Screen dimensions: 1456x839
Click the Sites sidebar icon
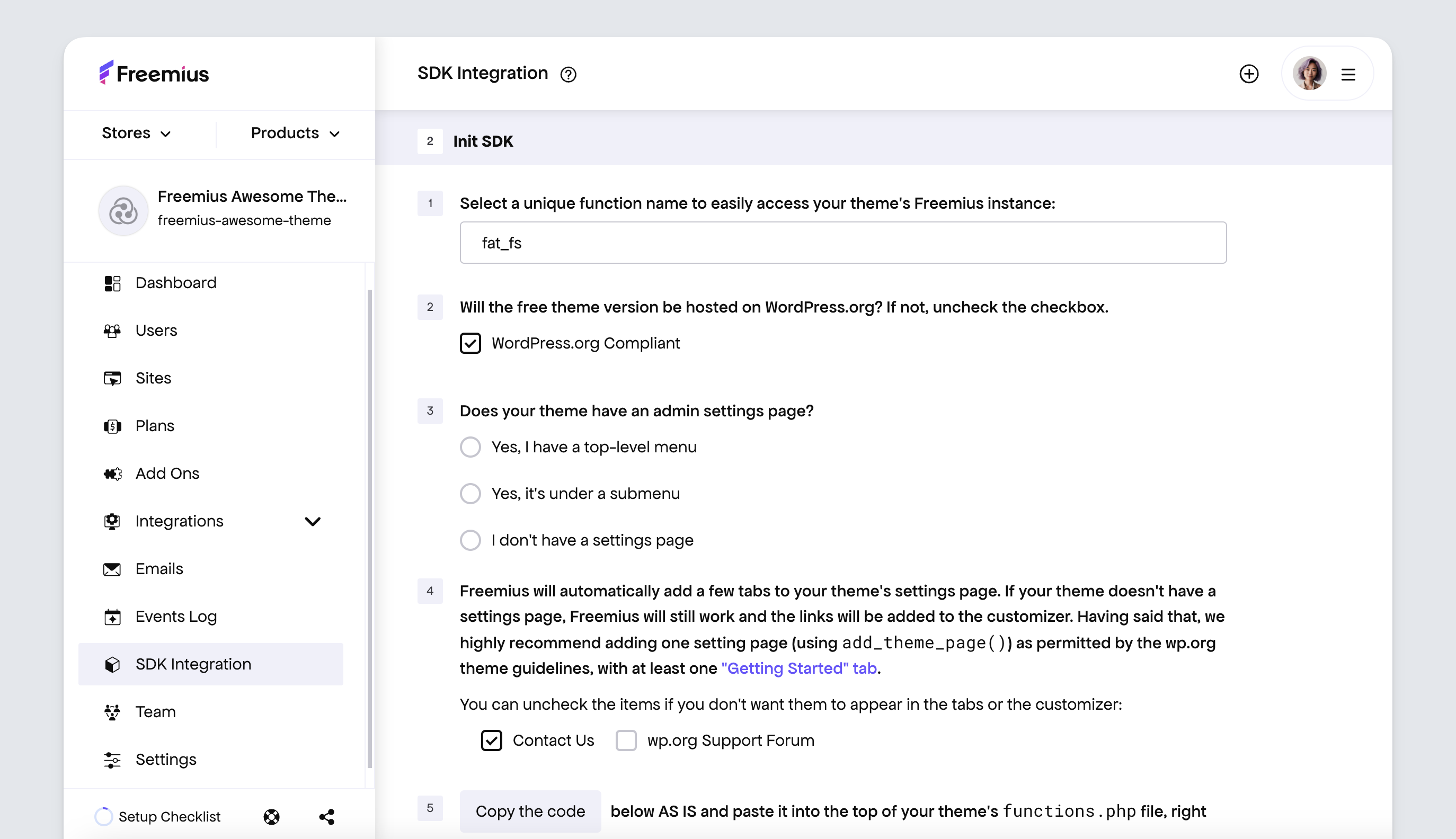coord(112,379)
